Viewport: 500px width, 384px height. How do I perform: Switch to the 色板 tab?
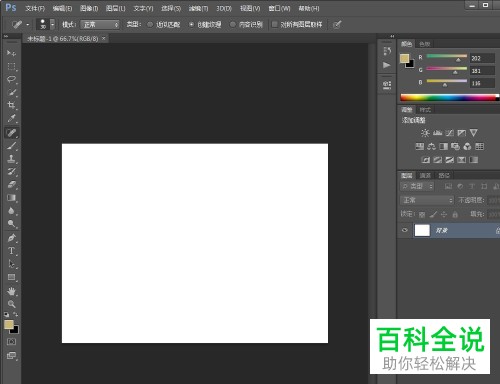click(x=424, y=44)
